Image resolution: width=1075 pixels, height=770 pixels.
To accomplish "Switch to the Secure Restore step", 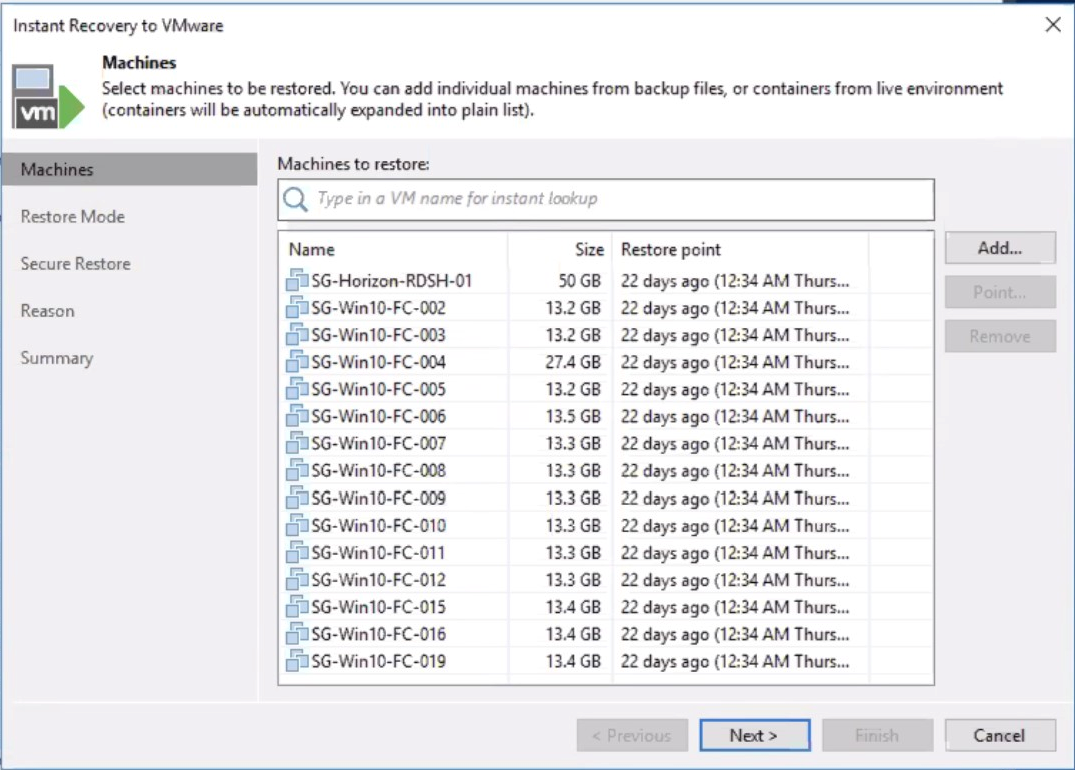I will point(75,264).
